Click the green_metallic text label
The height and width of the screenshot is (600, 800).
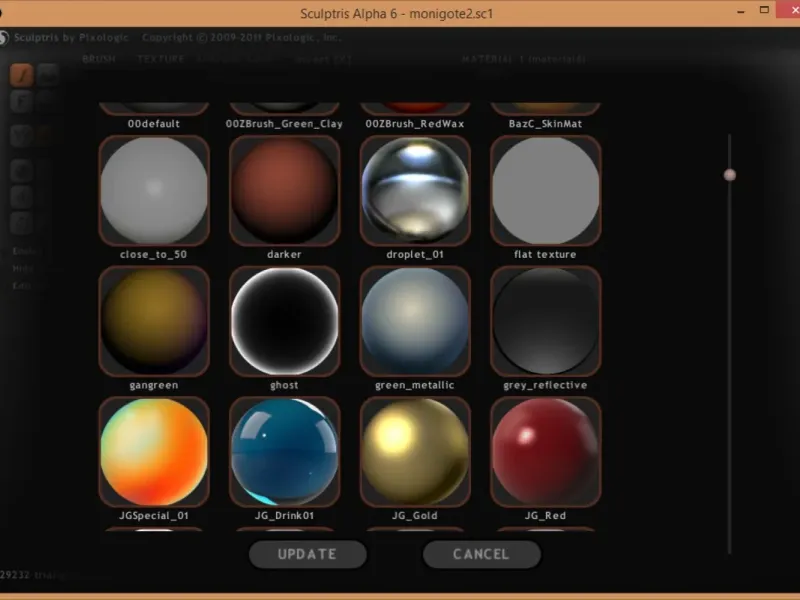click(x=415, y=385)
